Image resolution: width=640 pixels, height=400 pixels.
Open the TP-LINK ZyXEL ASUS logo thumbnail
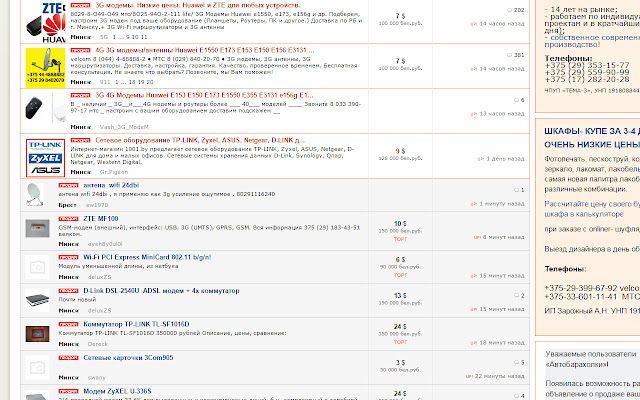(45, 158)
